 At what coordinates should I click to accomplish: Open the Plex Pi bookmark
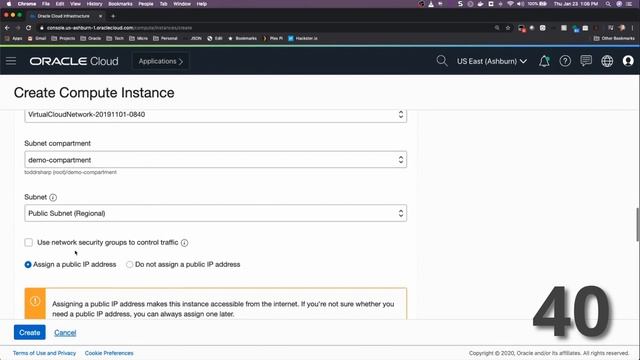[x=273, y=38]
